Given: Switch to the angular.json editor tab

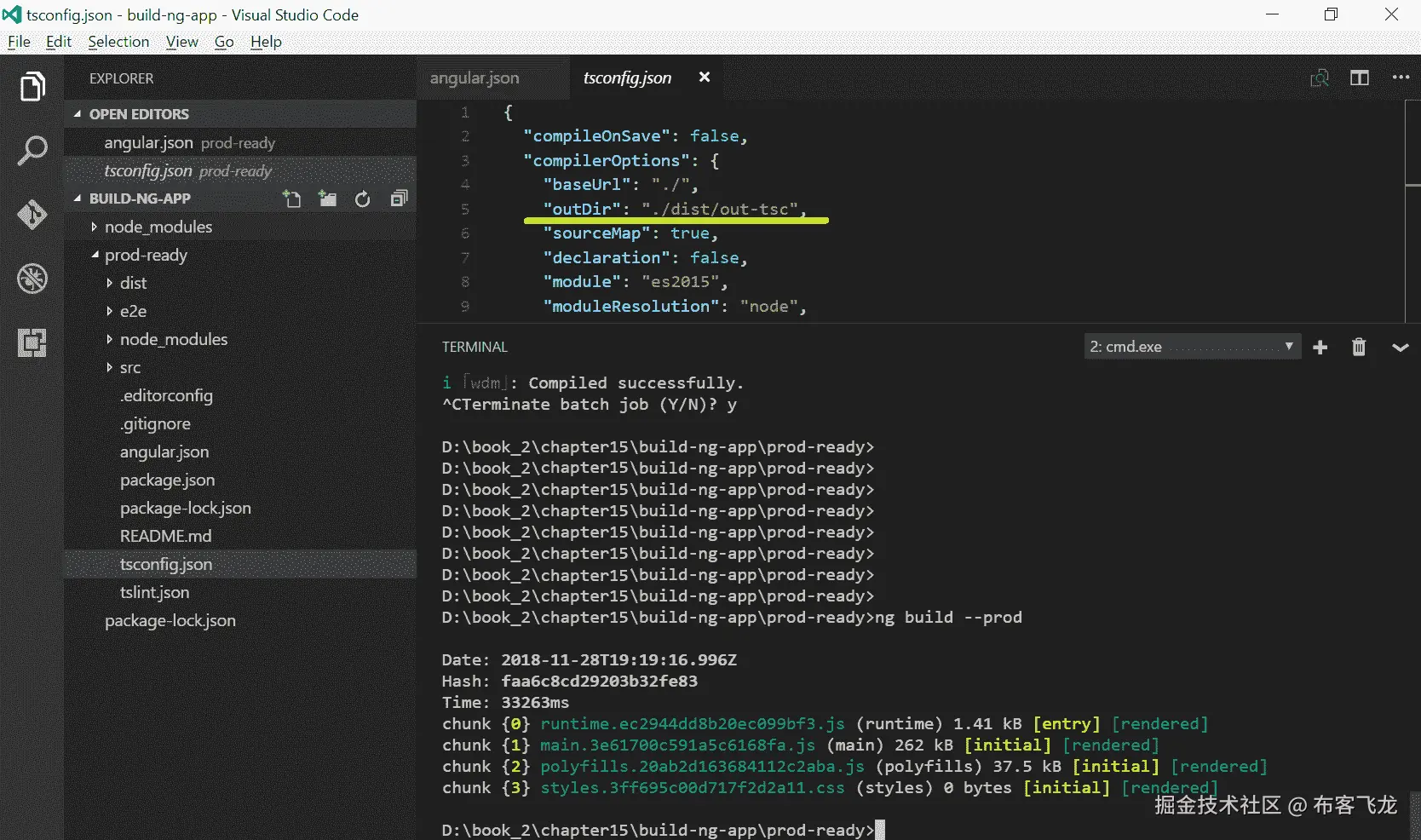Looking at the screenshot, I should (475, 78).
